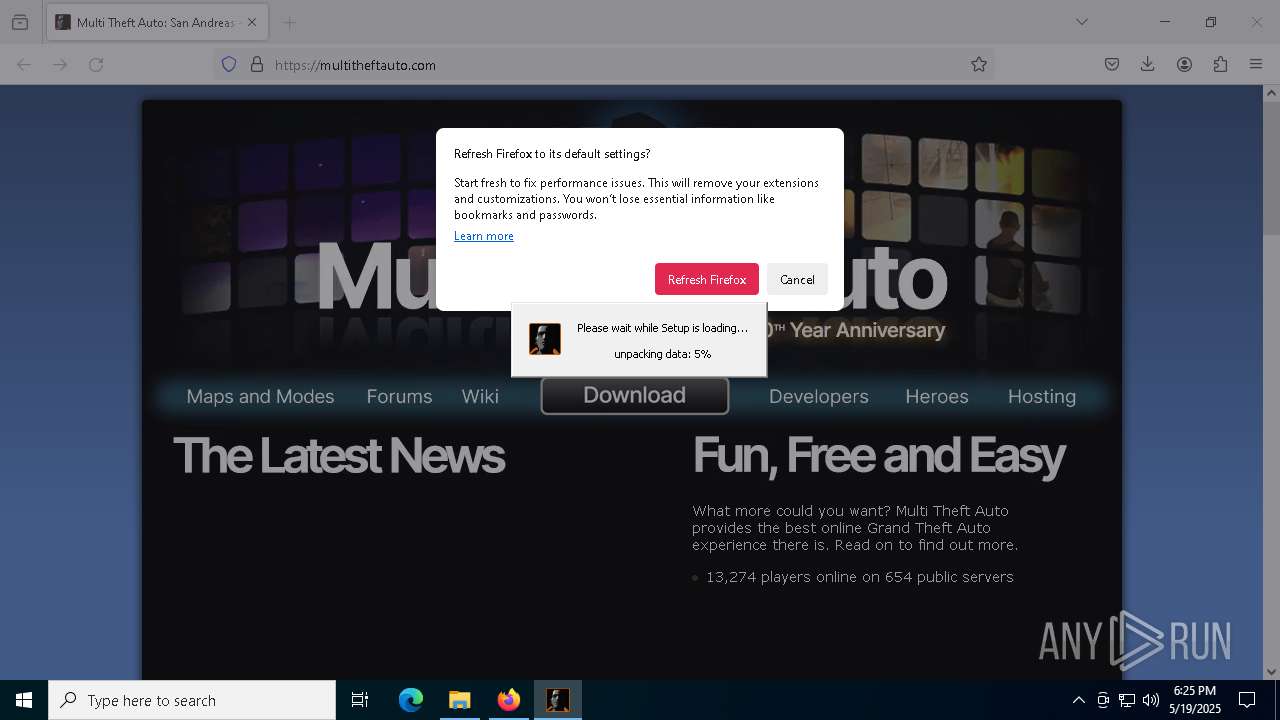Open the clock and date
The height and width of the screenshot is (720, 1280).
(1194, 700)
